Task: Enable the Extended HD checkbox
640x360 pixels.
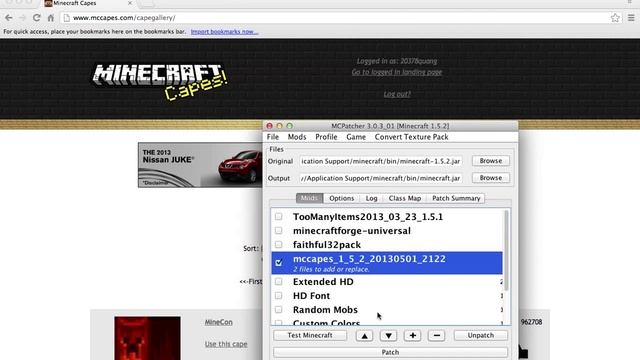Action: pos(278,282)
